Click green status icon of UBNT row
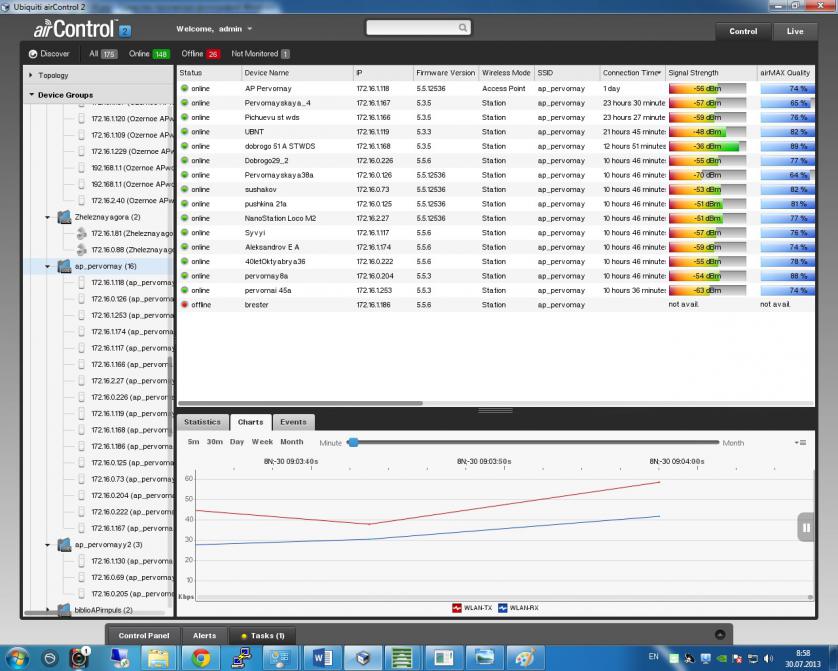The height and width of the screenshot is (671, 838). click(x=184, y=131)
